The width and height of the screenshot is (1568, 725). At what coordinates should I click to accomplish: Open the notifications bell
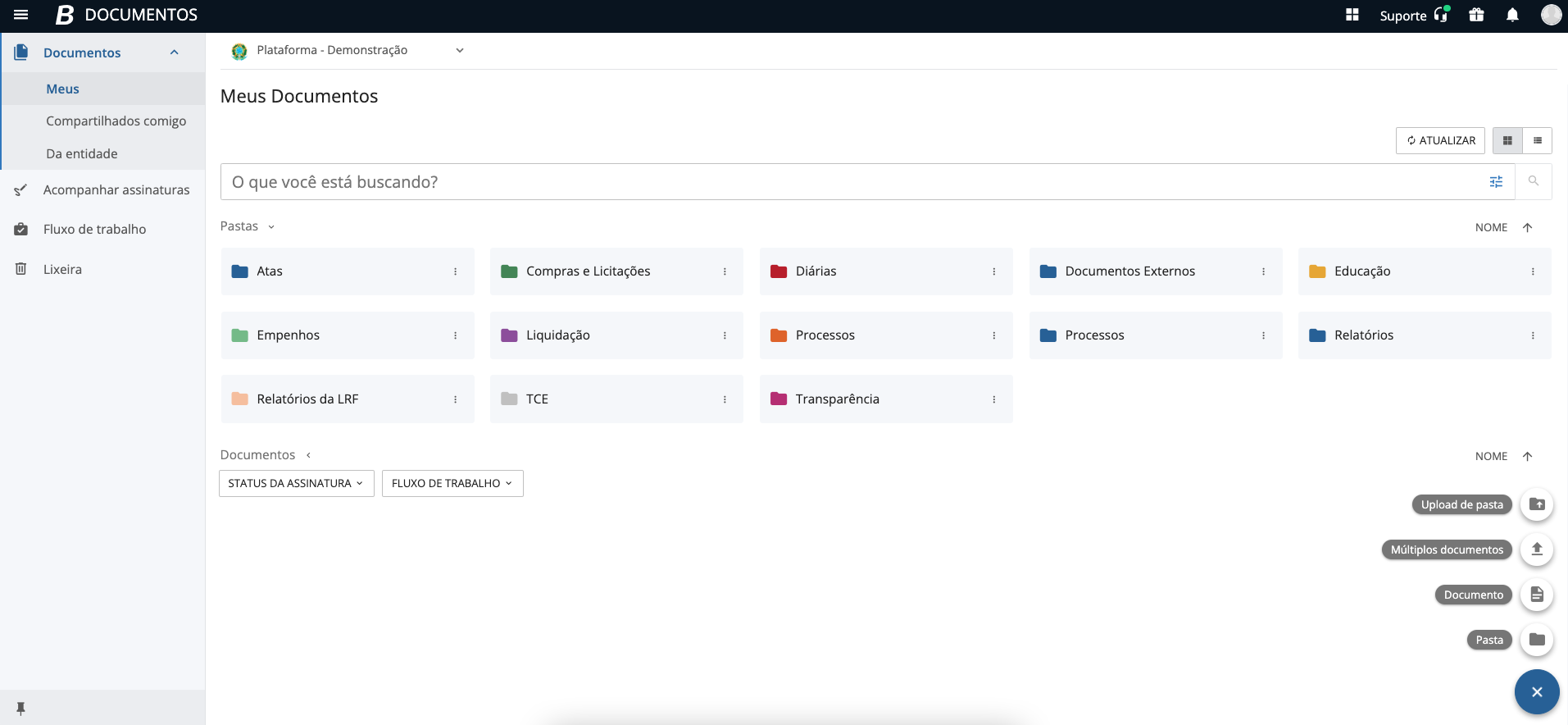[1512, 15]
